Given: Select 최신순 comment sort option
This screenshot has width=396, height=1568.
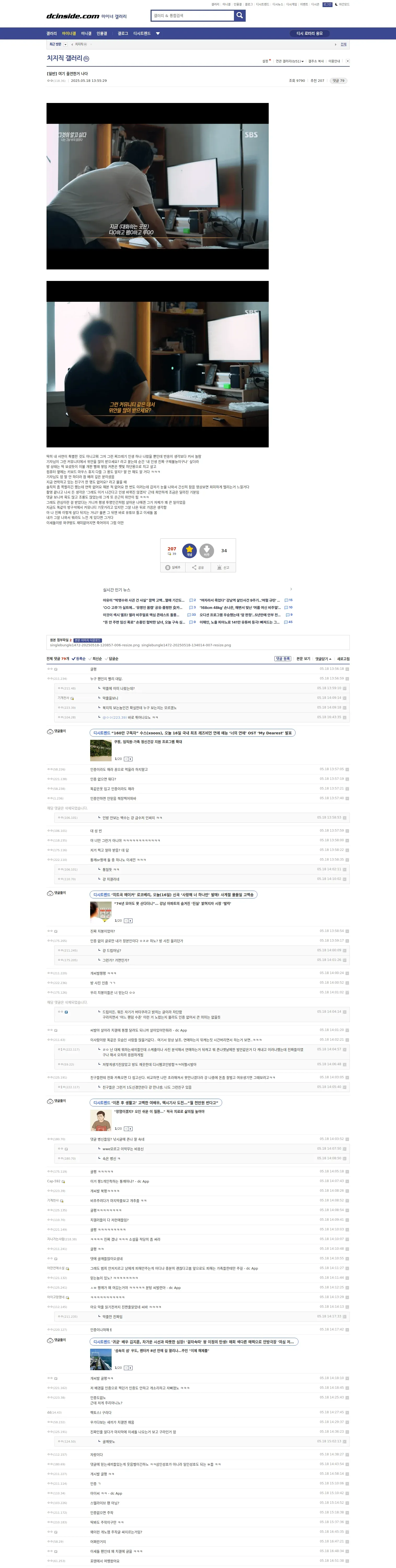Looking at the screenshot, I should [95, 659].
